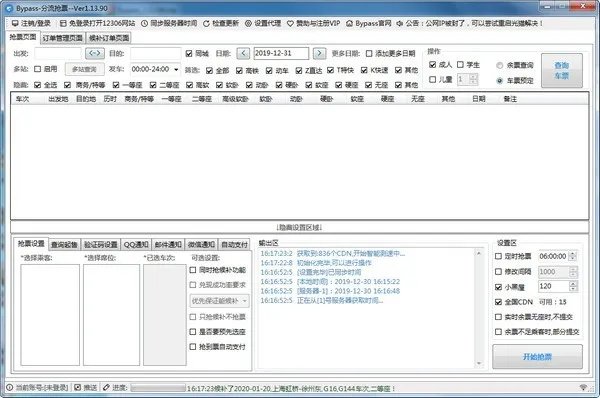
Task: Collapse the 隐藏设置区域 settings bar
Action: pos(299,227)
